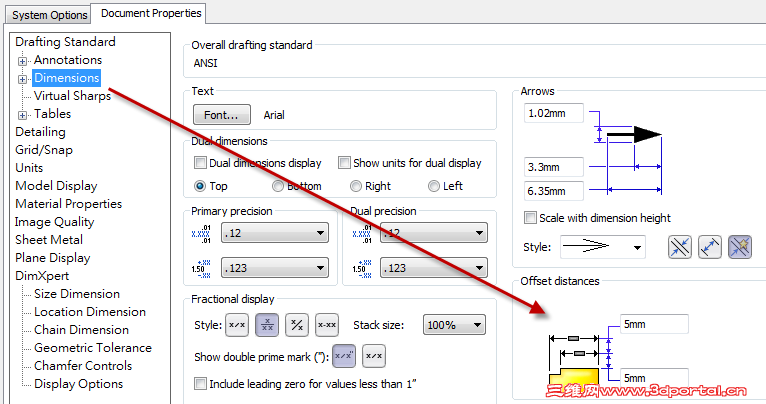The height and width of the screenshot is (404, 766).
Task: Set arrows to outside placement
Action: click(x=682, y=247)
